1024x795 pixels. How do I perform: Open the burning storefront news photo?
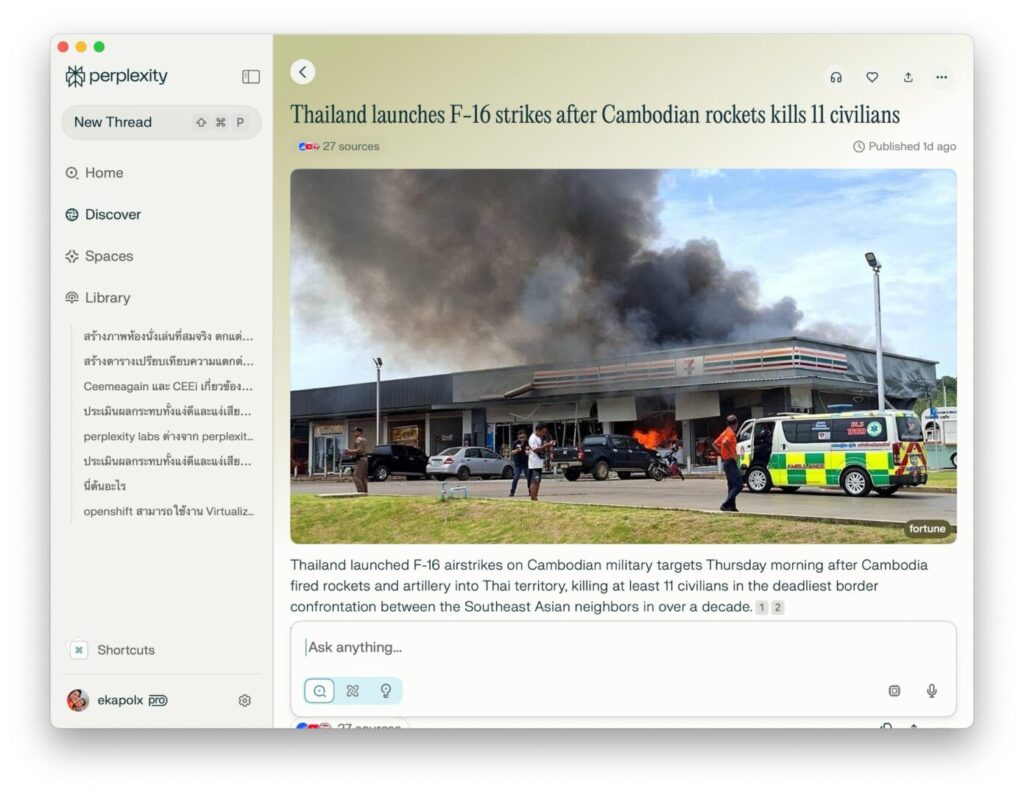click(x=623, y=356)
